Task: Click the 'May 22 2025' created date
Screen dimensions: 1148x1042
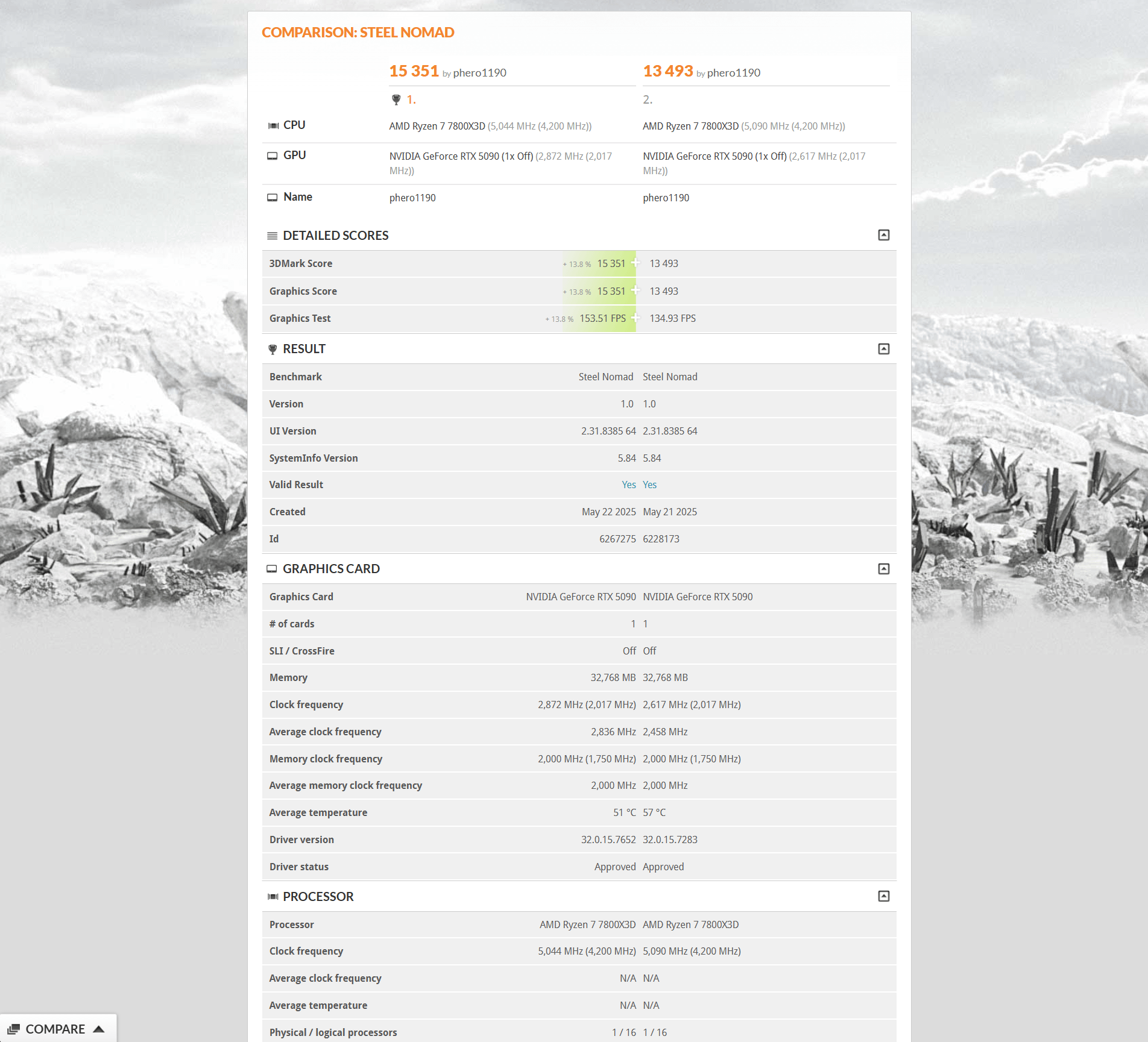Action: 608,512
